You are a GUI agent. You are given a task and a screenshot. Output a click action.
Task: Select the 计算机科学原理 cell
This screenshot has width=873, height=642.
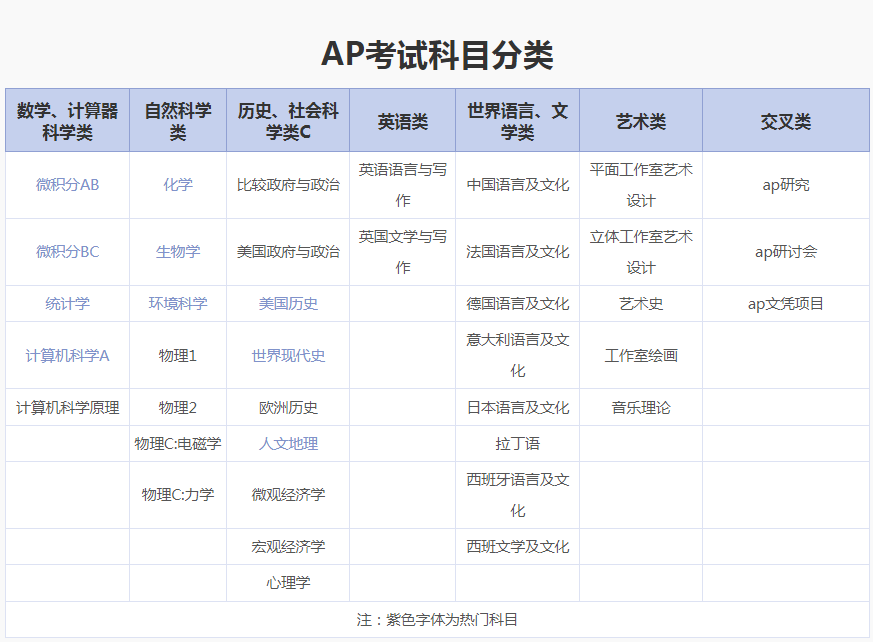(x=67, y=408)
